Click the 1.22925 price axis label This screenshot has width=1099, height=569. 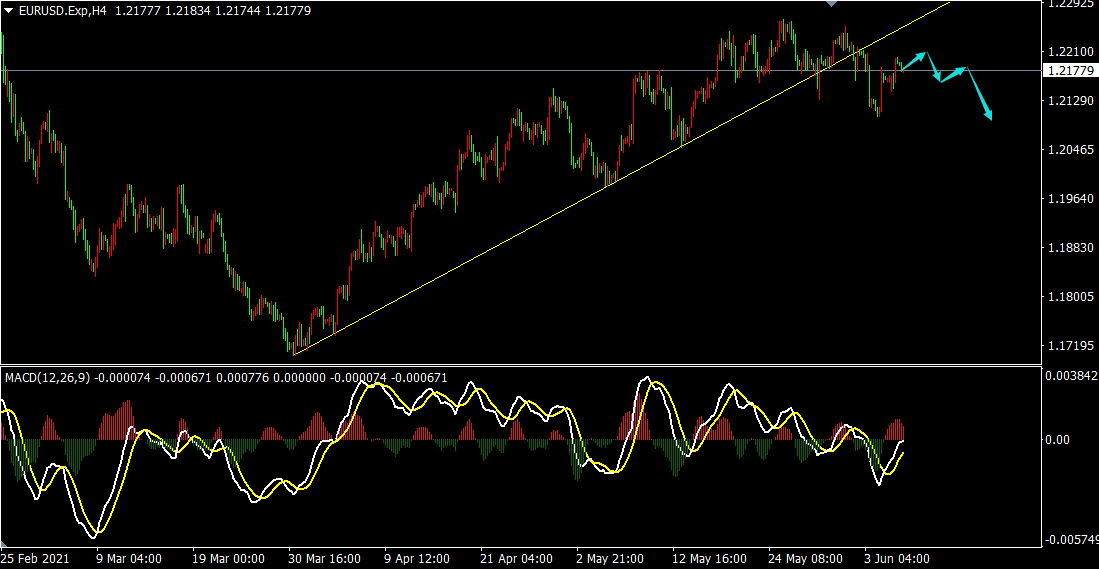pos(1068,5)
